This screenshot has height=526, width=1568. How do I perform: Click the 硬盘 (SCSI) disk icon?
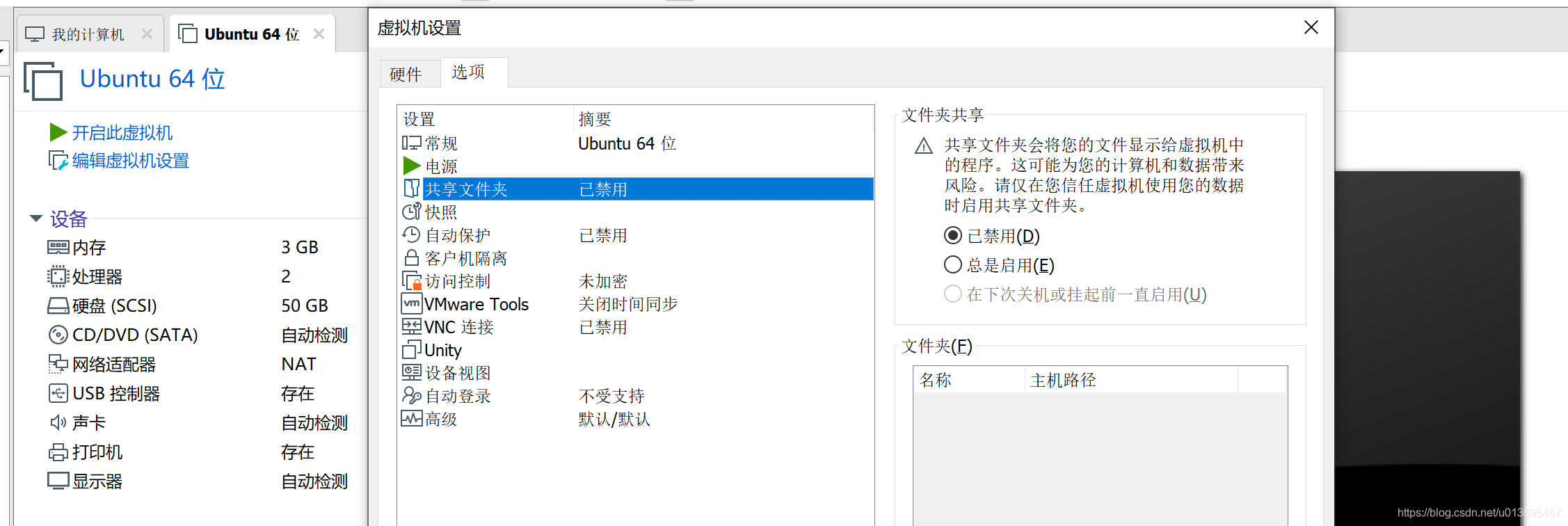pyautogui.click(x=58, y=305)
